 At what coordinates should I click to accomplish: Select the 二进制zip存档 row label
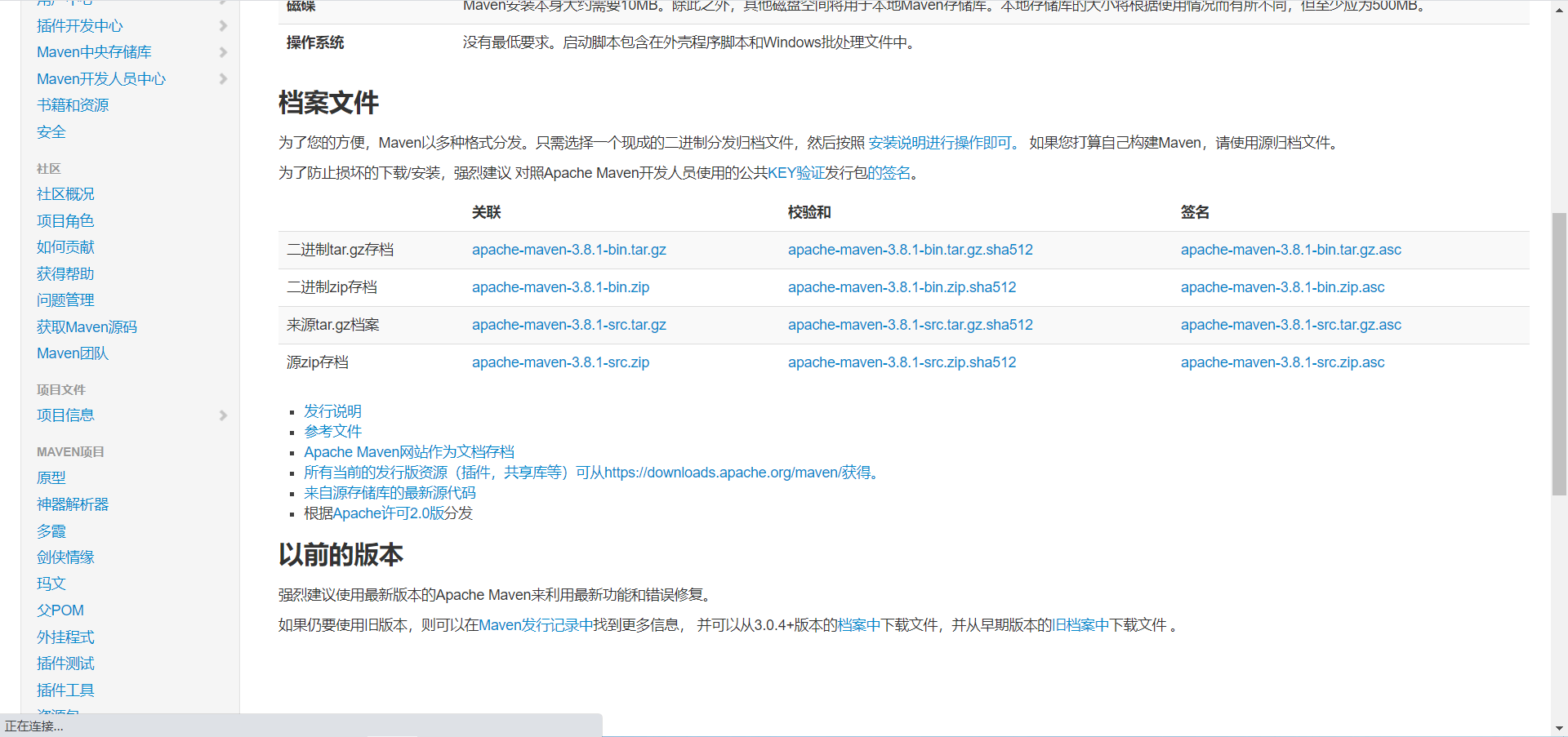coord(332,287)
